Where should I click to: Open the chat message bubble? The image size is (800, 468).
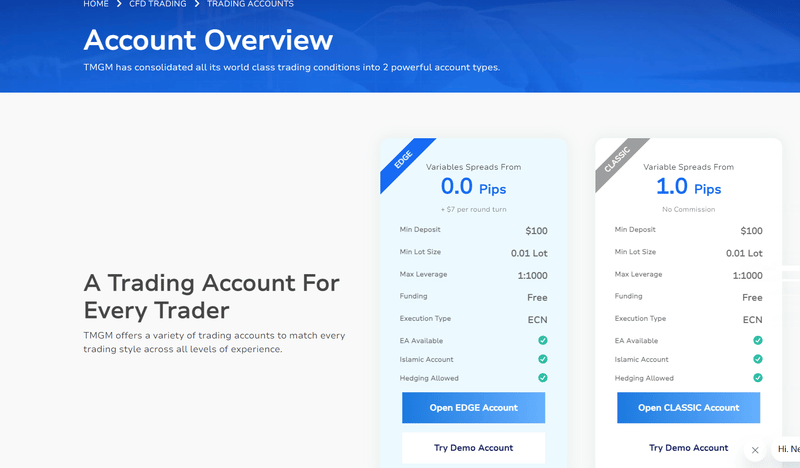click(x=787, y=449)
